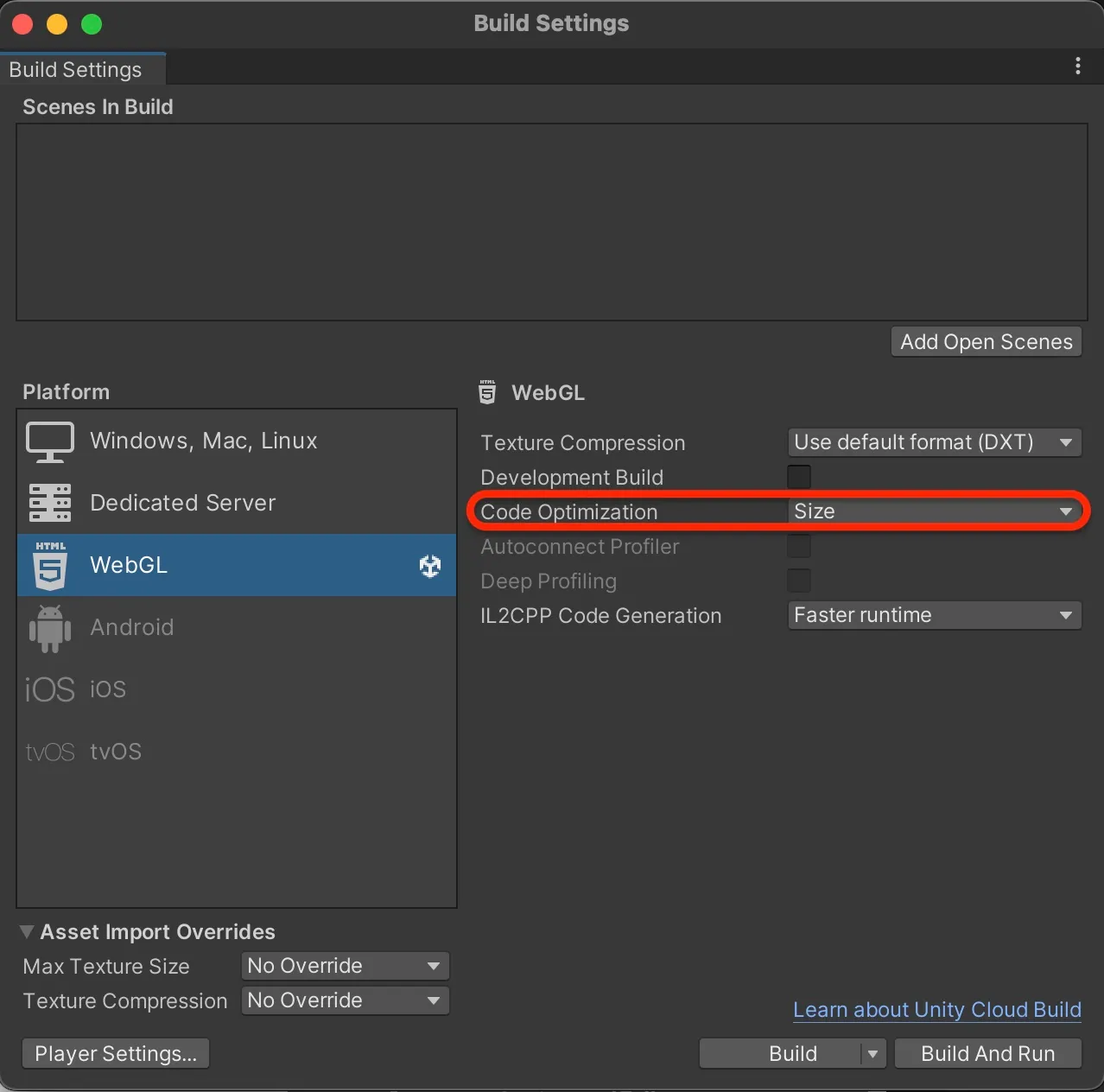This screenshot has height=1092, width=1104.
Task: Click the Max Texture Size label
Action: pos(106,967)
